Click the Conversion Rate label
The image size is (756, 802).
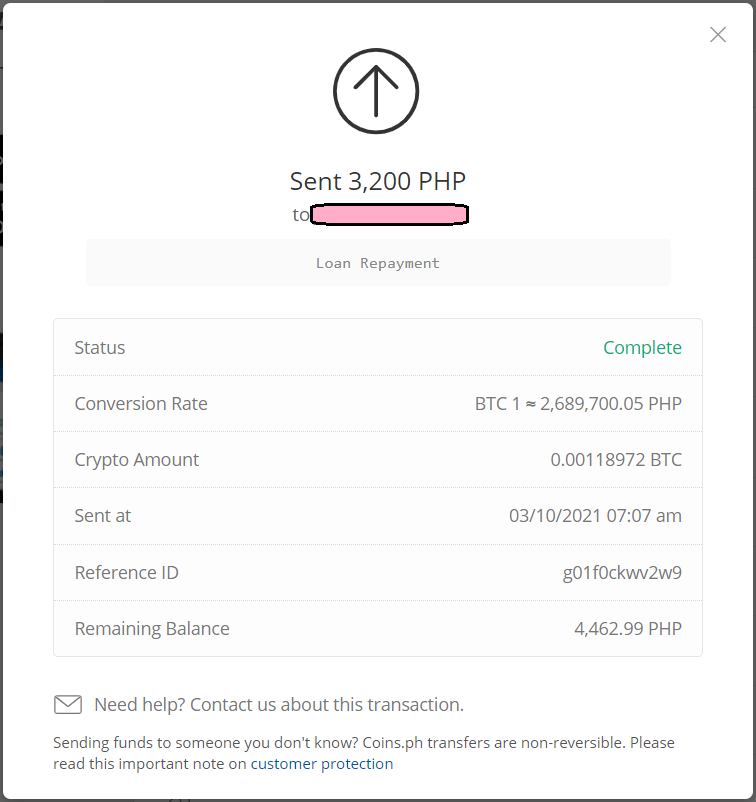(x=141, y=404)
